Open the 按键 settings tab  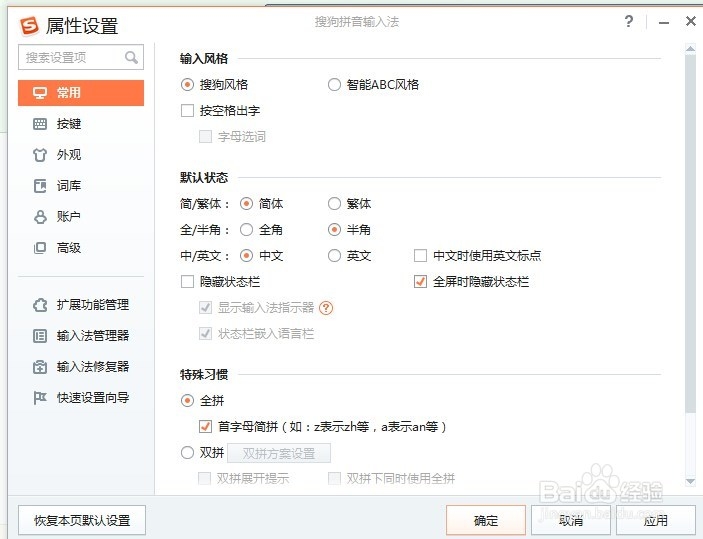pyautogui.click(x=81, y=124)
